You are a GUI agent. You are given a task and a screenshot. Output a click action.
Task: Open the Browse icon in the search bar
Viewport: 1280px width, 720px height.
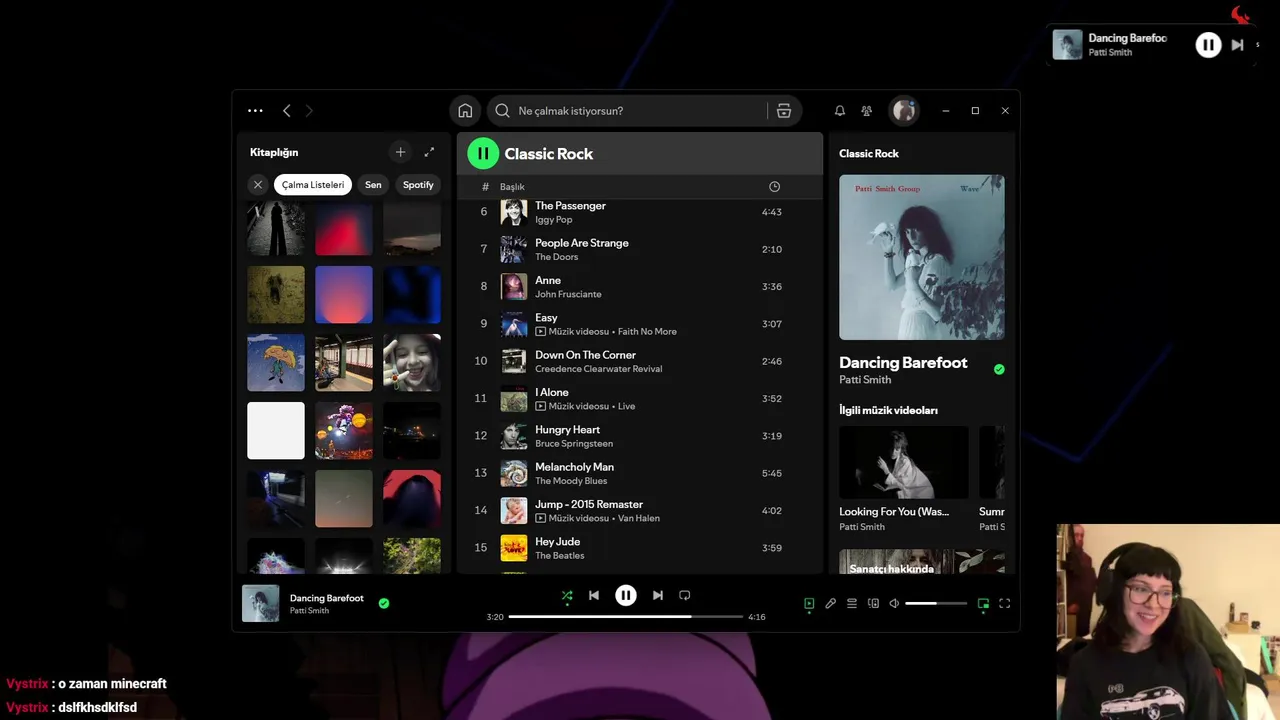pyautogui.click(x=784, y=111)
